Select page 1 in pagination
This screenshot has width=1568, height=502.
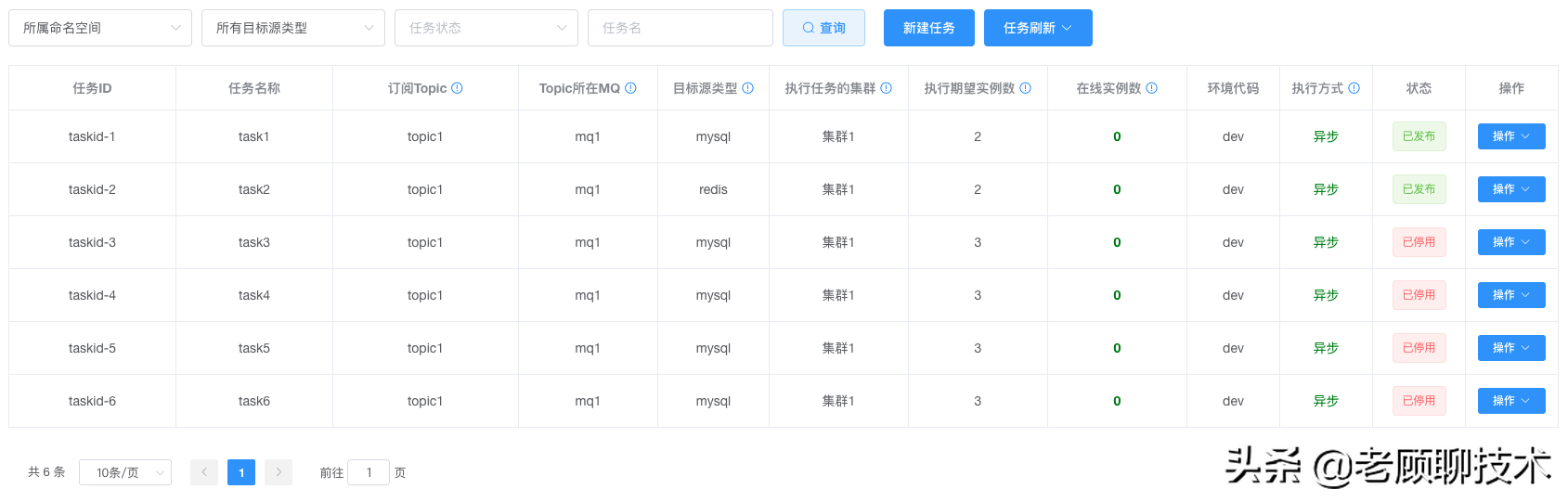[241, 472]
